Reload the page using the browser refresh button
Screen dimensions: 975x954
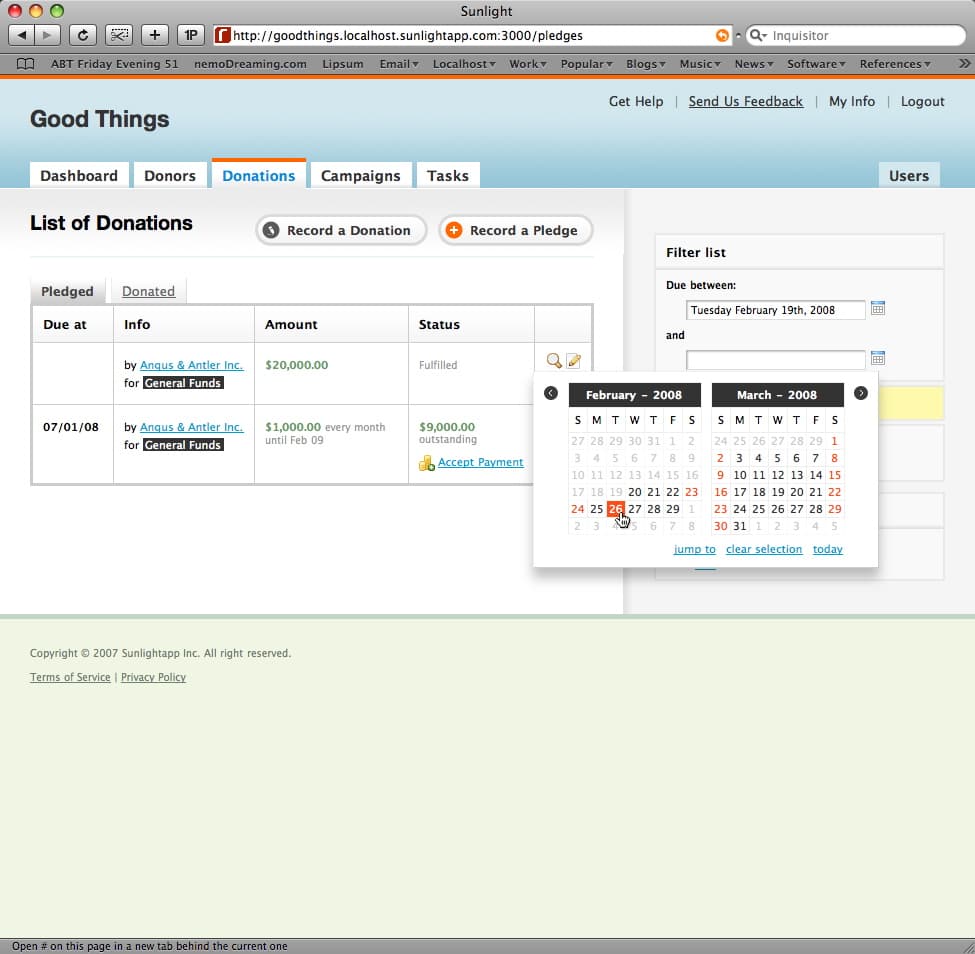coord(82,35)
